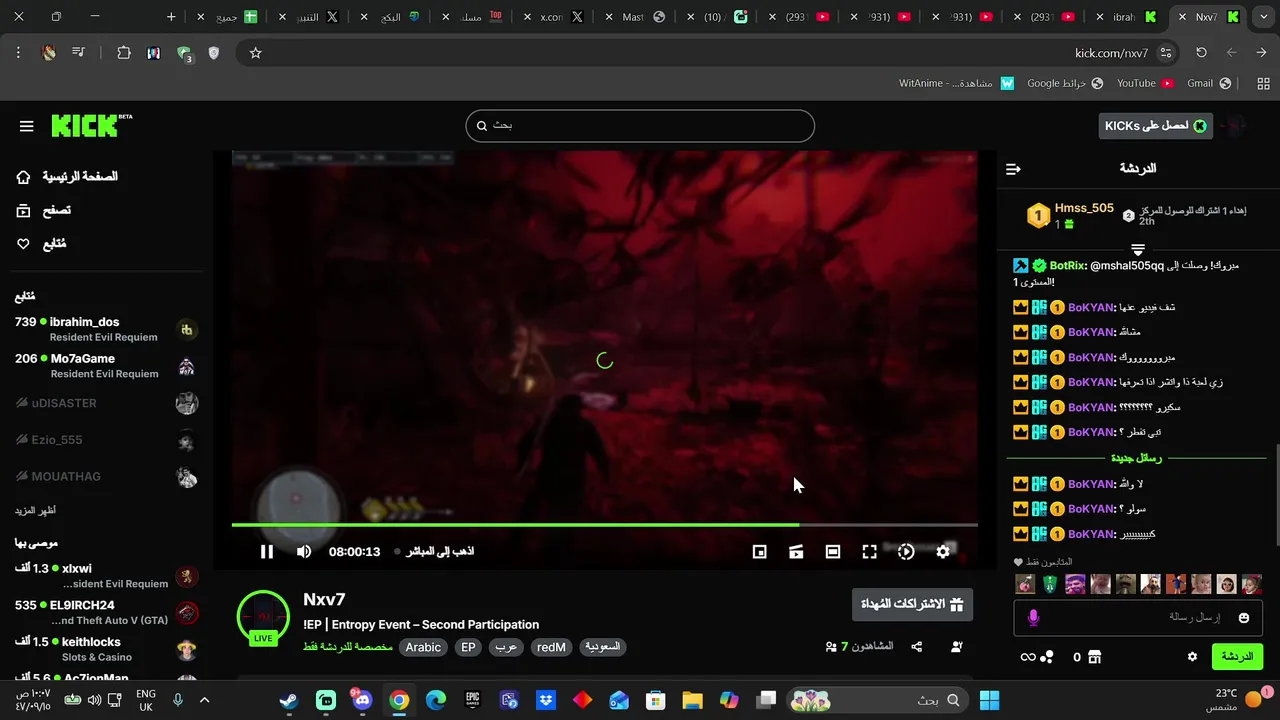Click the السعودية tag chip
The image size is (1280, 720).
602,647
